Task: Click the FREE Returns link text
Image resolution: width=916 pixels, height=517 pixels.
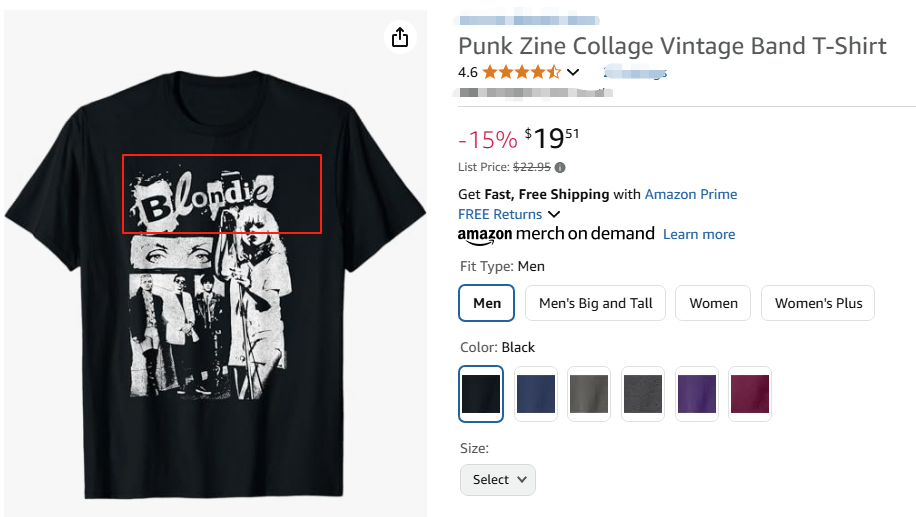Action: 500,214
